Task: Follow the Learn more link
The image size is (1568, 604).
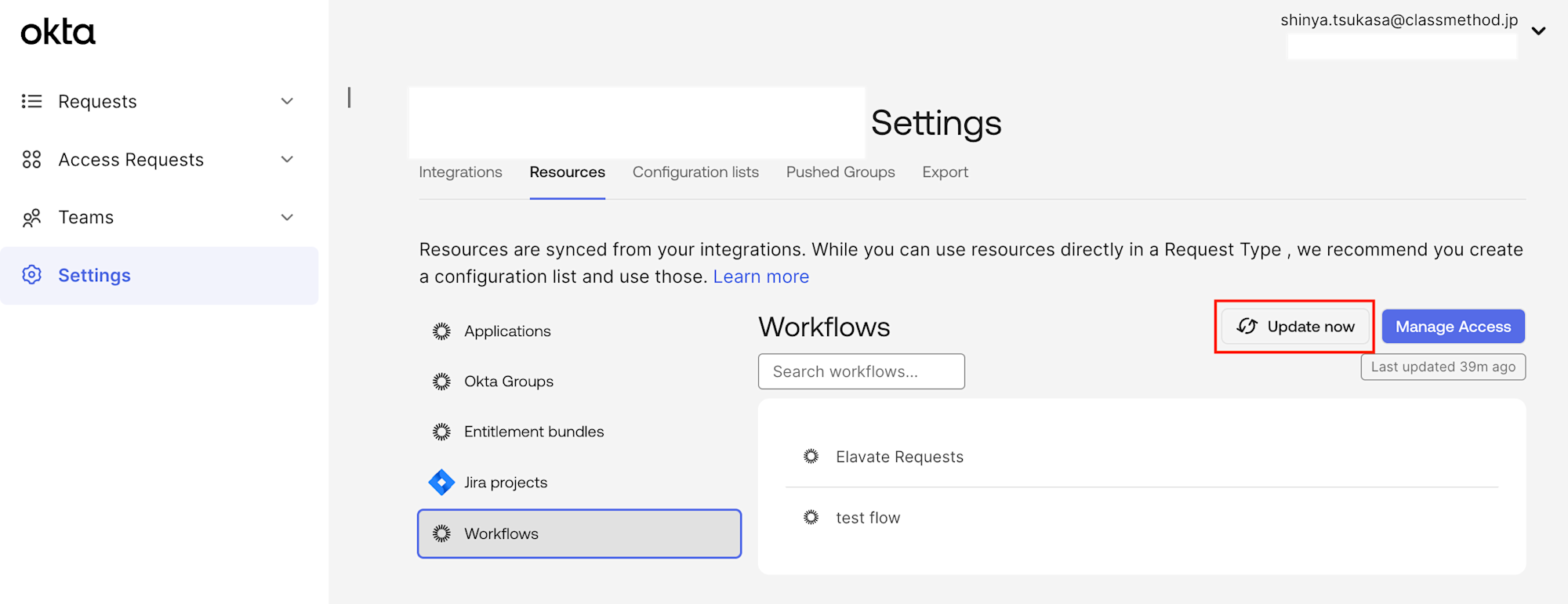Action: click(x=760, y=277)
